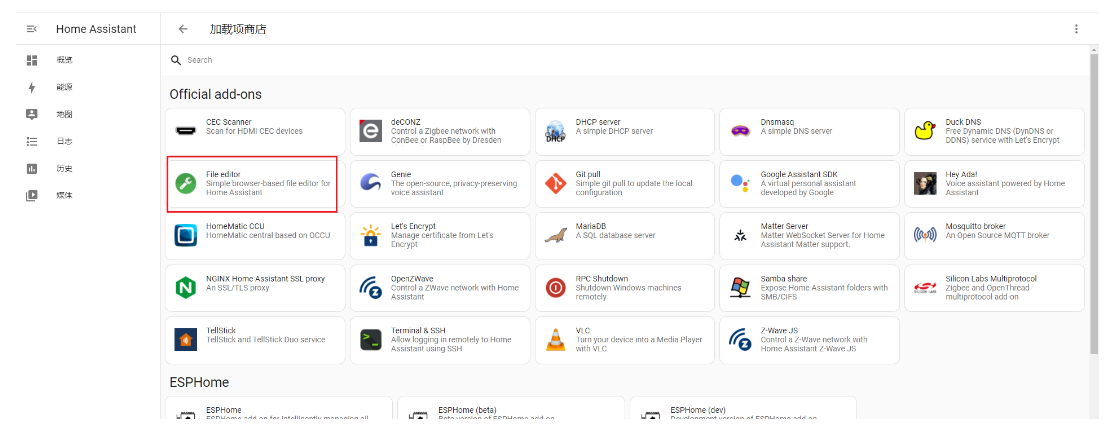The width and height of the screenshot is (1105, 427).
Task: Click the File editor wrench icon
Action: click(185, 183)
